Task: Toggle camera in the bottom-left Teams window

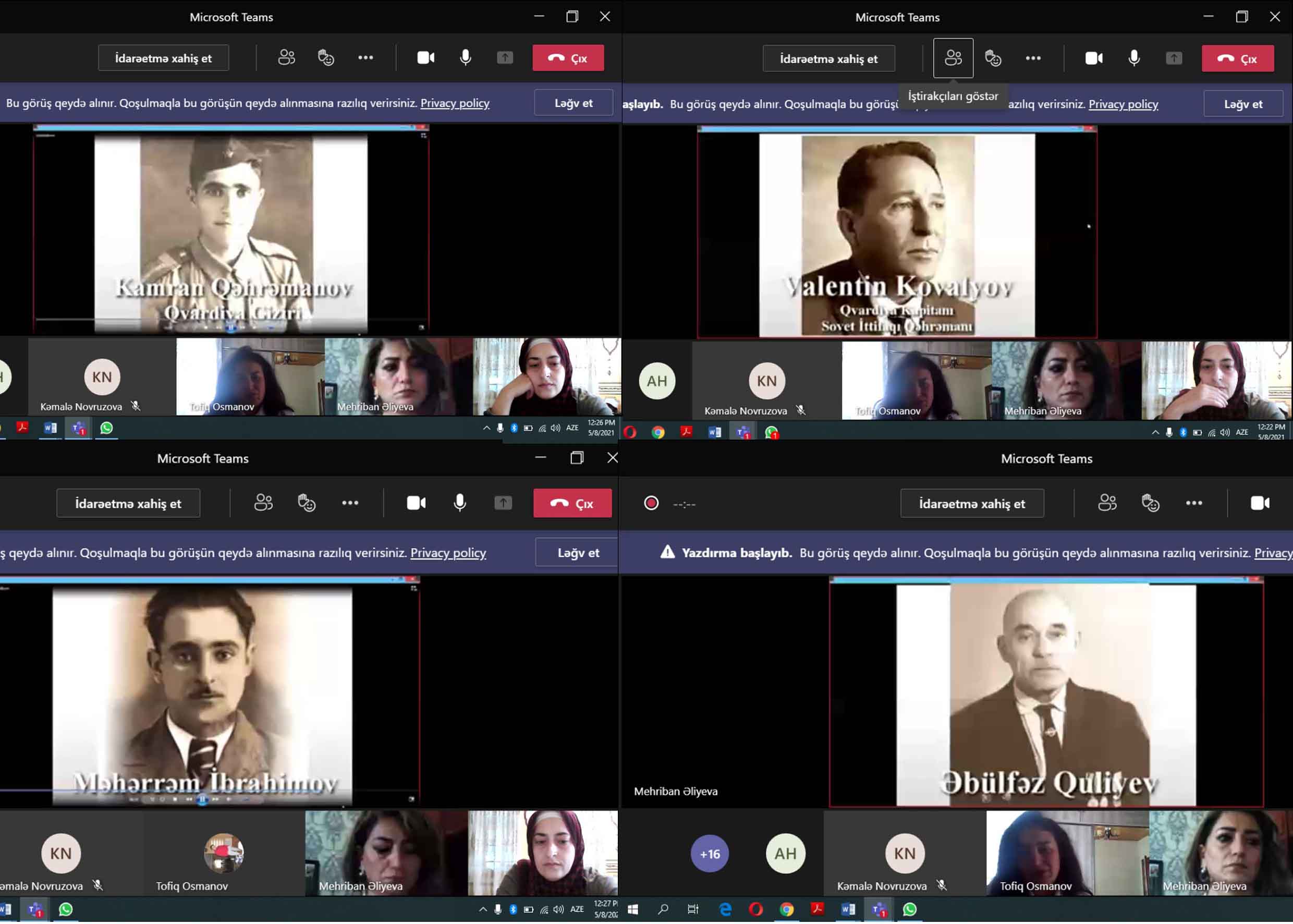Action: pos(416,502)
